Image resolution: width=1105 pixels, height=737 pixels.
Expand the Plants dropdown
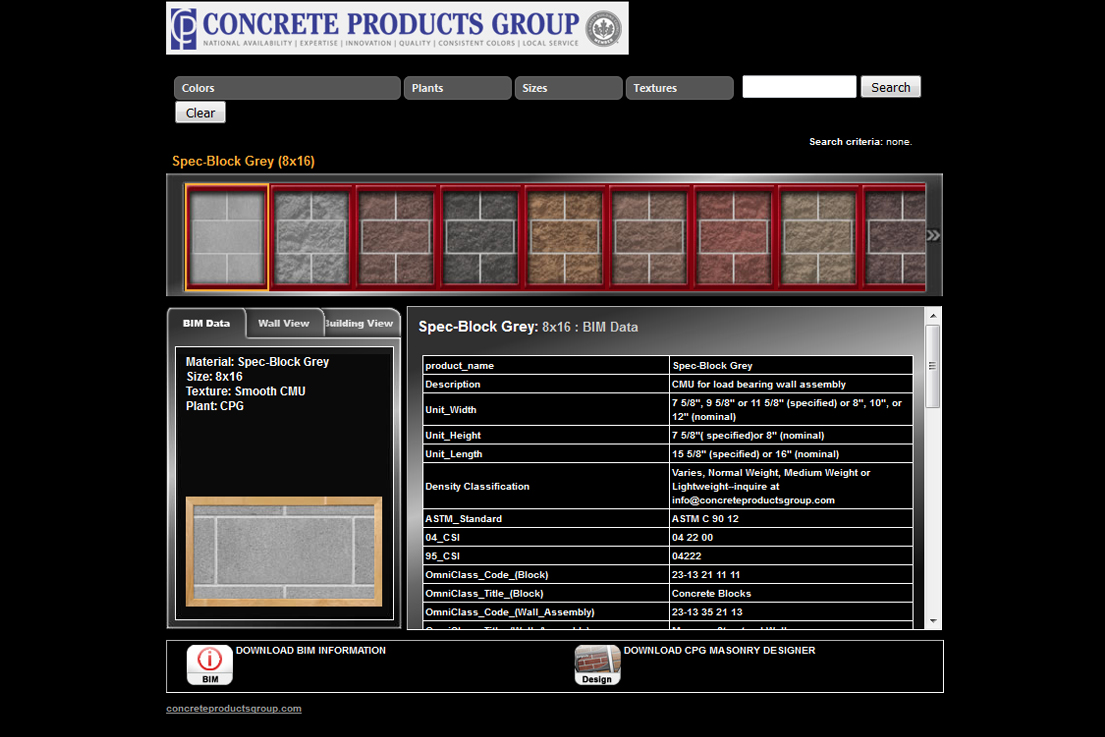(457, 88)
